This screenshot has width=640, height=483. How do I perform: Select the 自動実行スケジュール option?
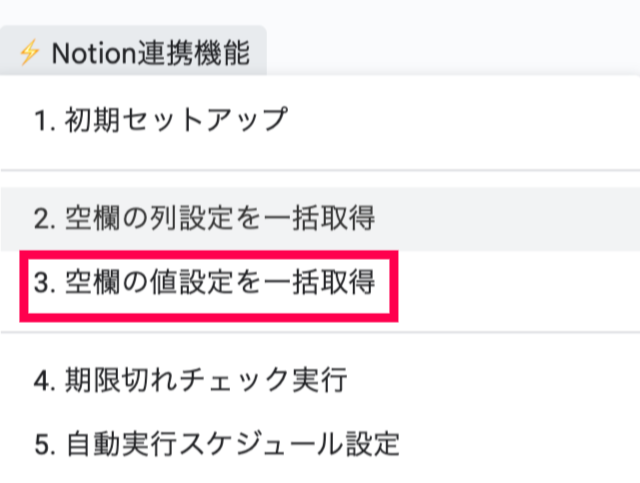(216, 441)
